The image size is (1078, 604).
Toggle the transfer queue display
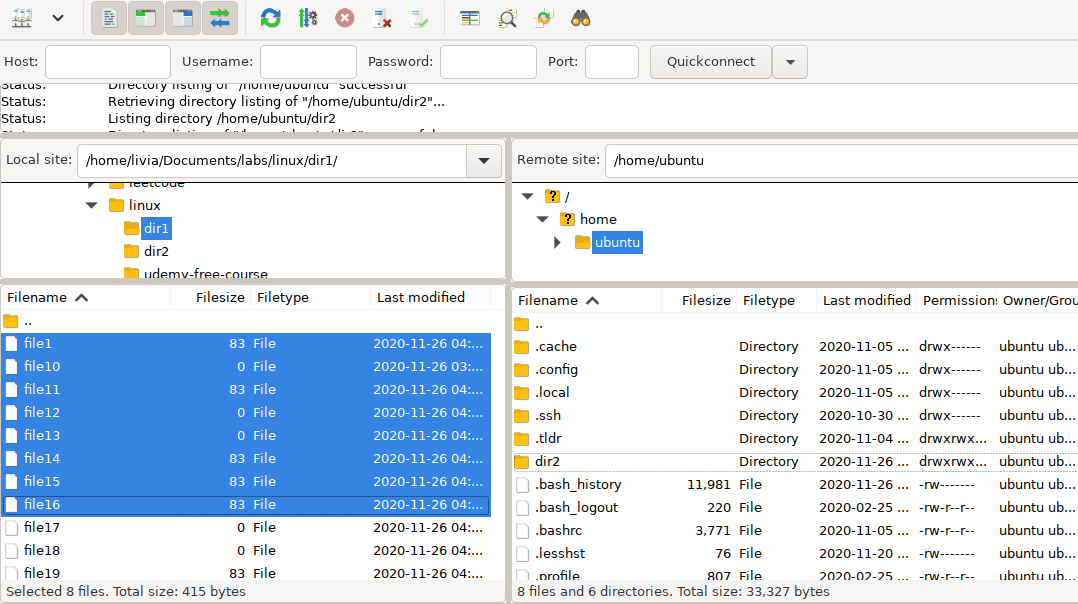(220, 18)
